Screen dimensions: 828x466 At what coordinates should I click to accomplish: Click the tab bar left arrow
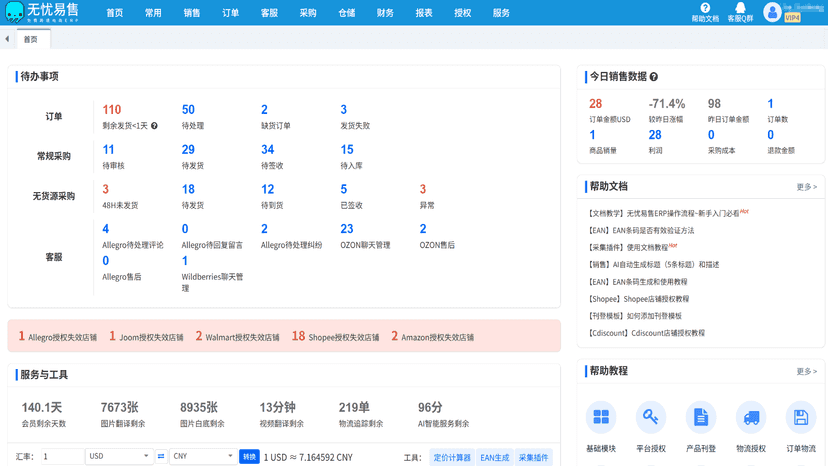7,39
